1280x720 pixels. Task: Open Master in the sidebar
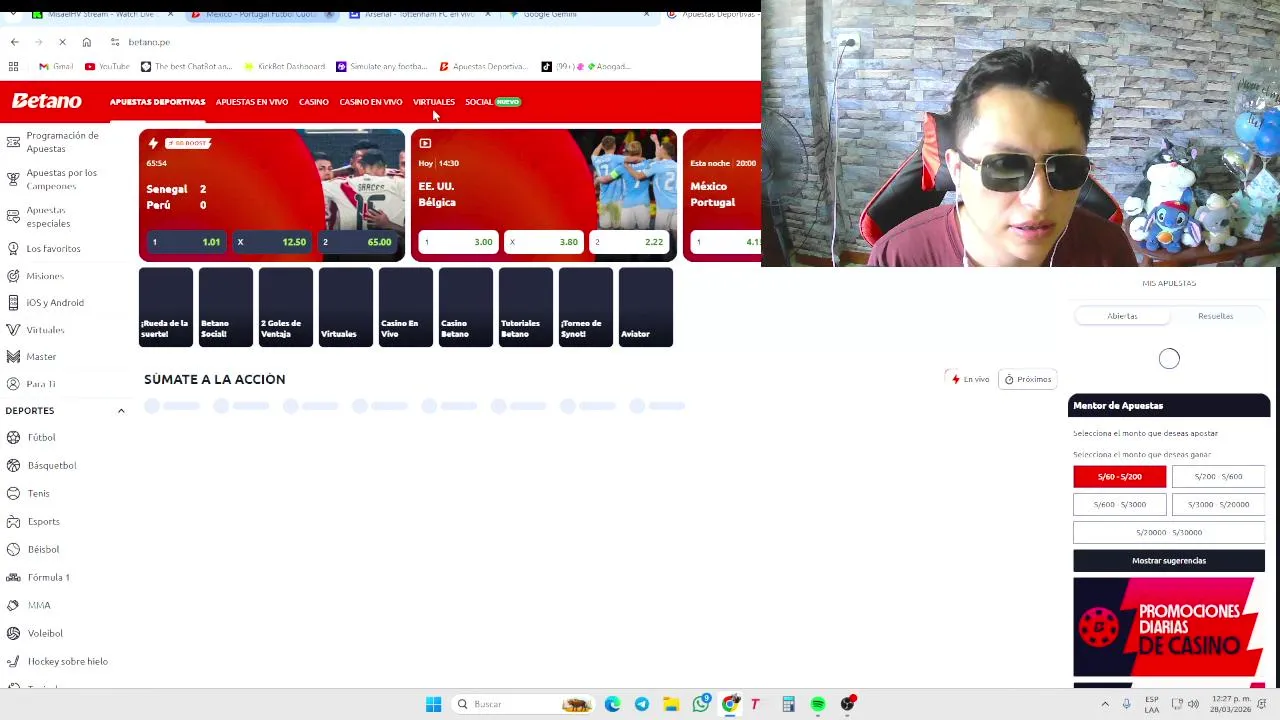tap(41, 356)
